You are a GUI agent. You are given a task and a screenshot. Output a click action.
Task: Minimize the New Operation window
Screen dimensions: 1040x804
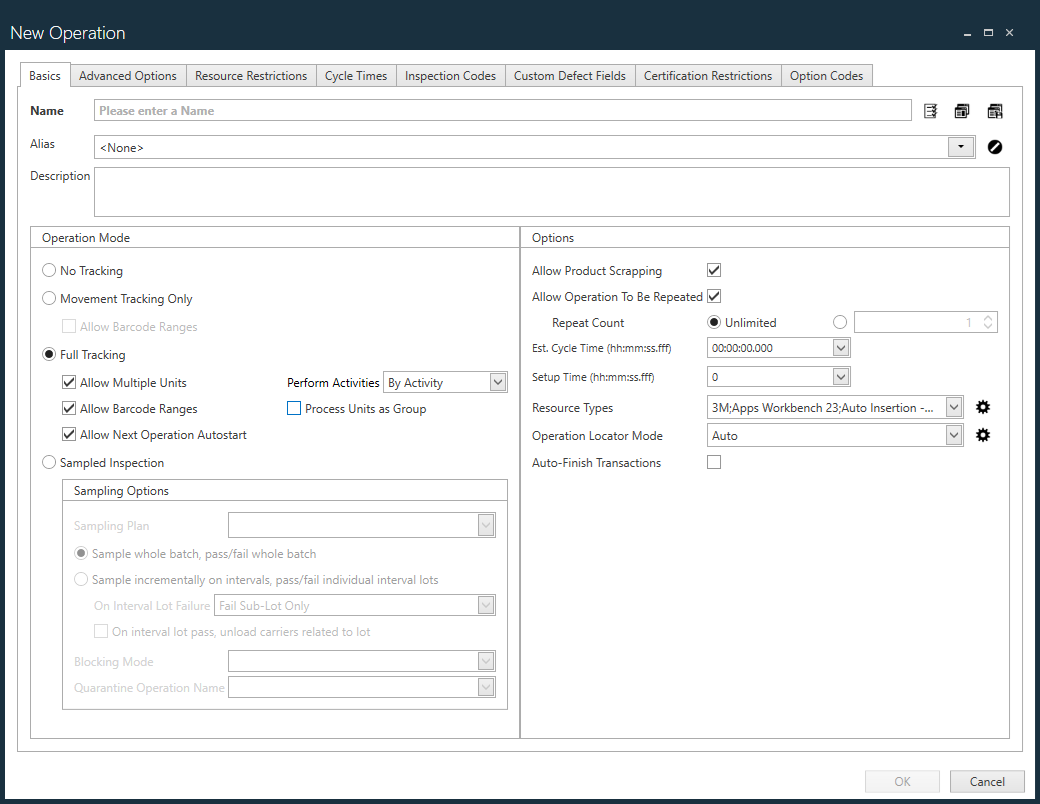(x=967, y=33)
